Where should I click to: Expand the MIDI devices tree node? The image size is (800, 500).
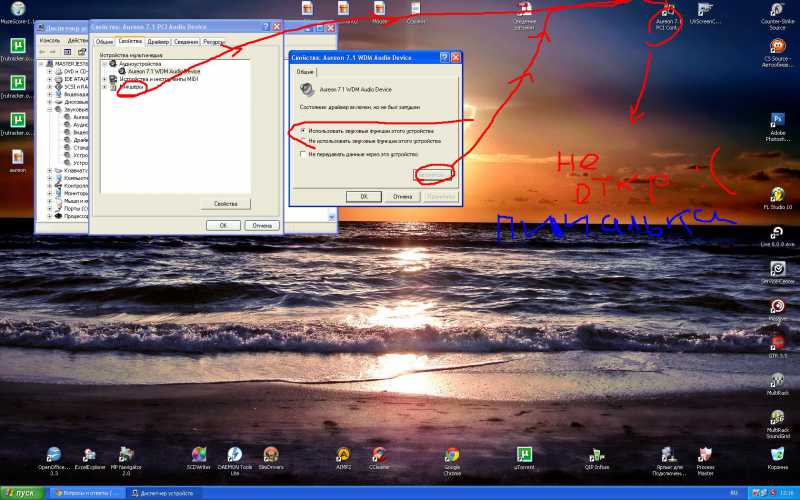point(104,79)
